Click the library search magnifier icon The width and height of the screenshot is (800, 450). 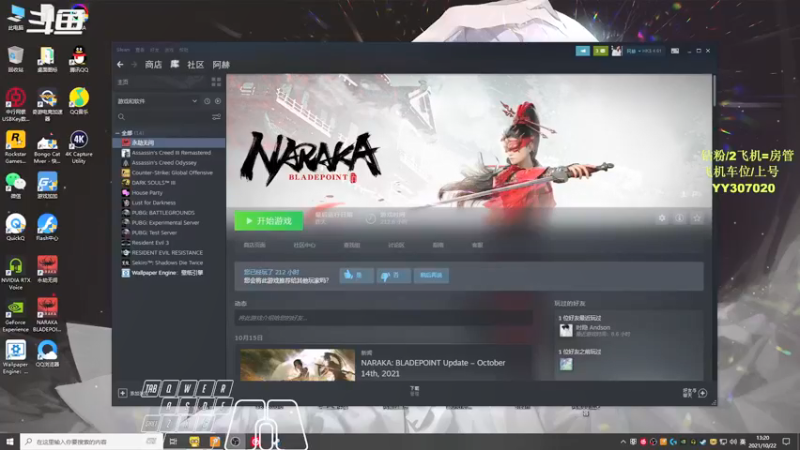point(121,117)
